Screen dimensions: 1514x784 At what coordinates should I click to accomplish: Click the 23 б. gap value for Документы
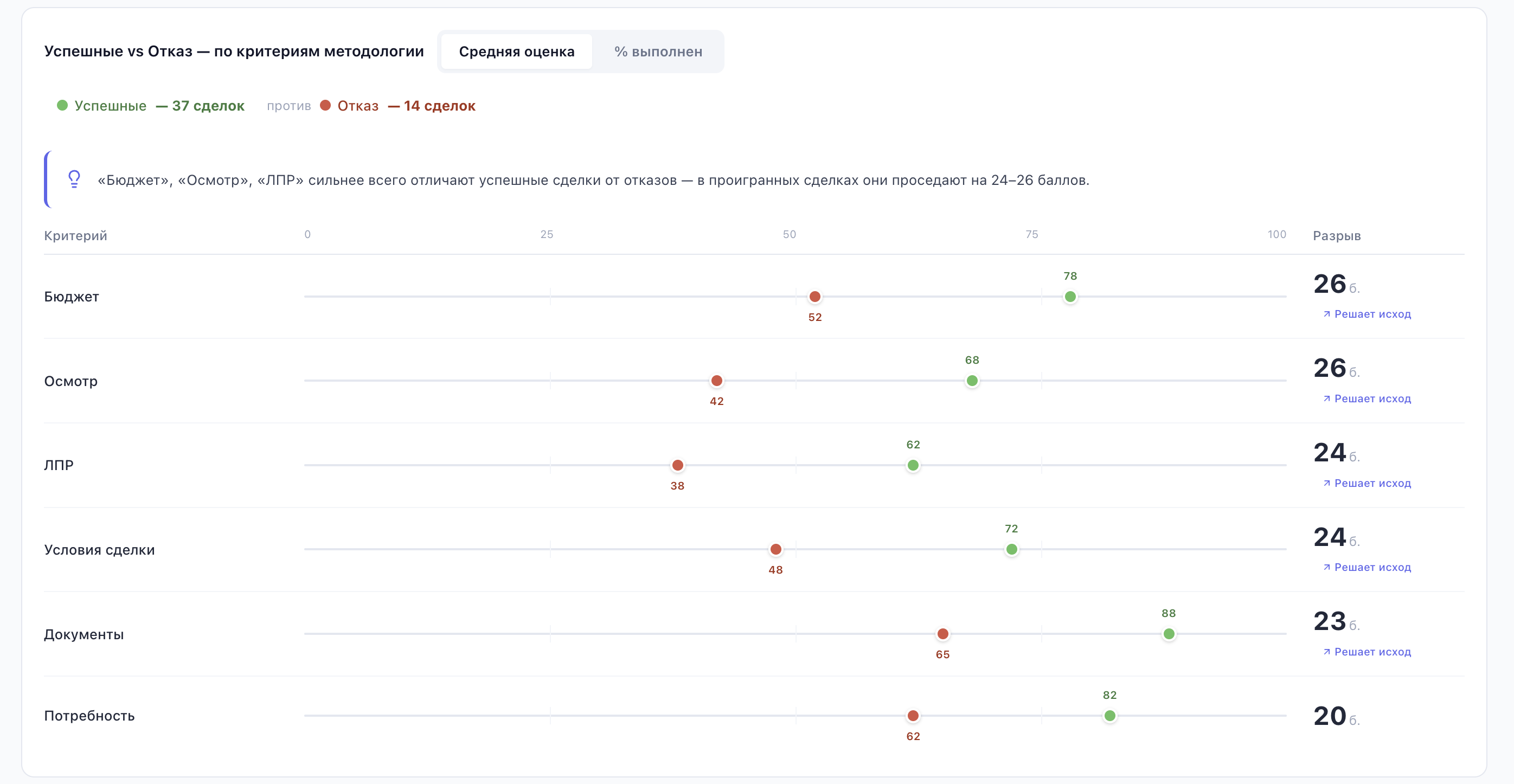click(x=1337, y=622)
